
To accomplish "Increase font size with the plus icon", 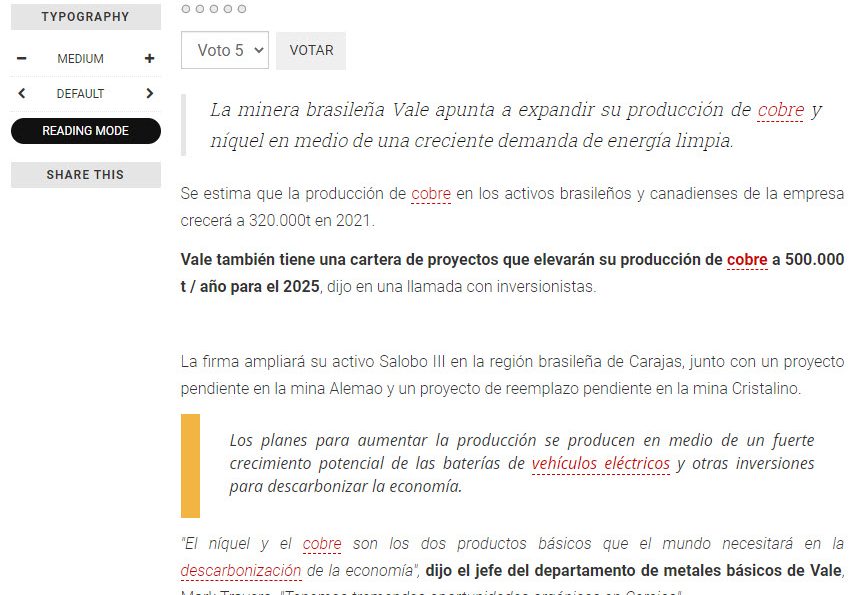I will tap(149, 59).
